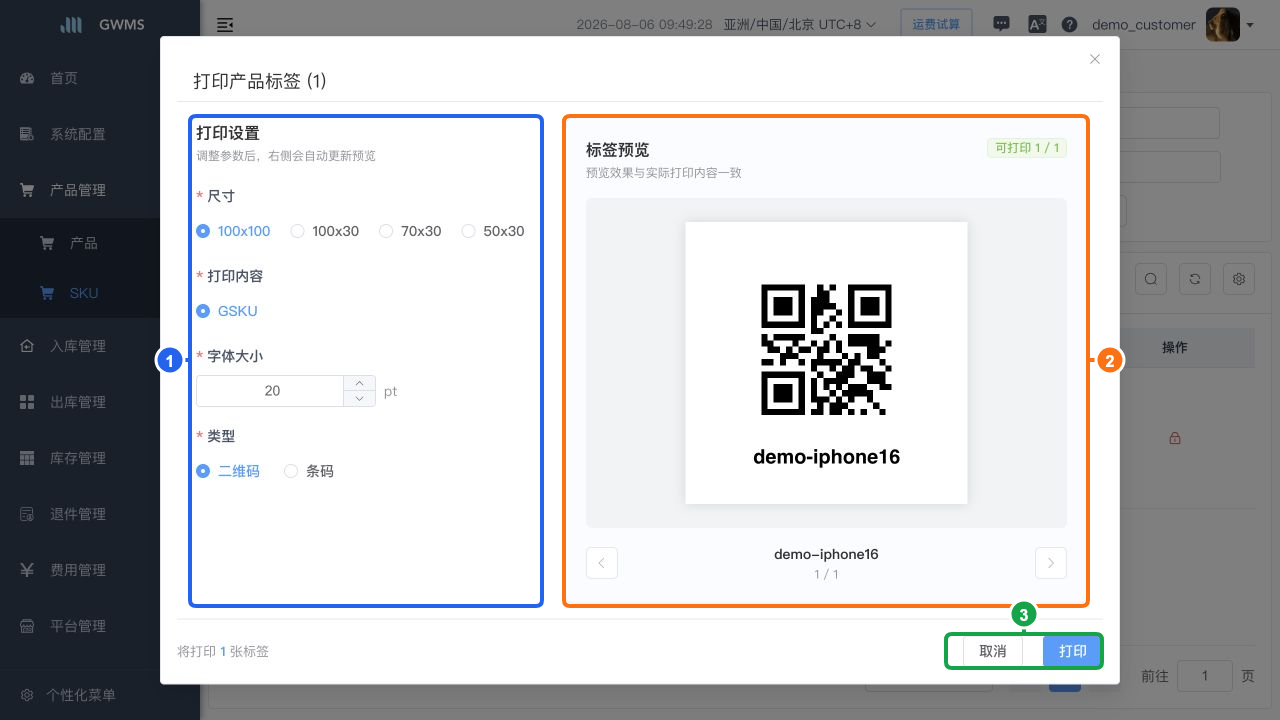Click the 退件管理 icon
1280x720 pixels.
click(28, 514)
